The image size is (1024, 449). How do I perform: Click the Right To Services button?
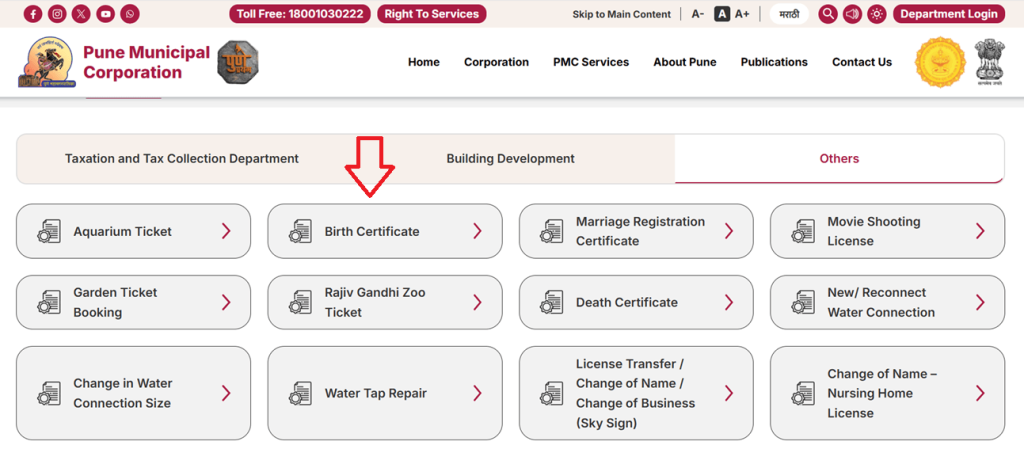[432, 14]
